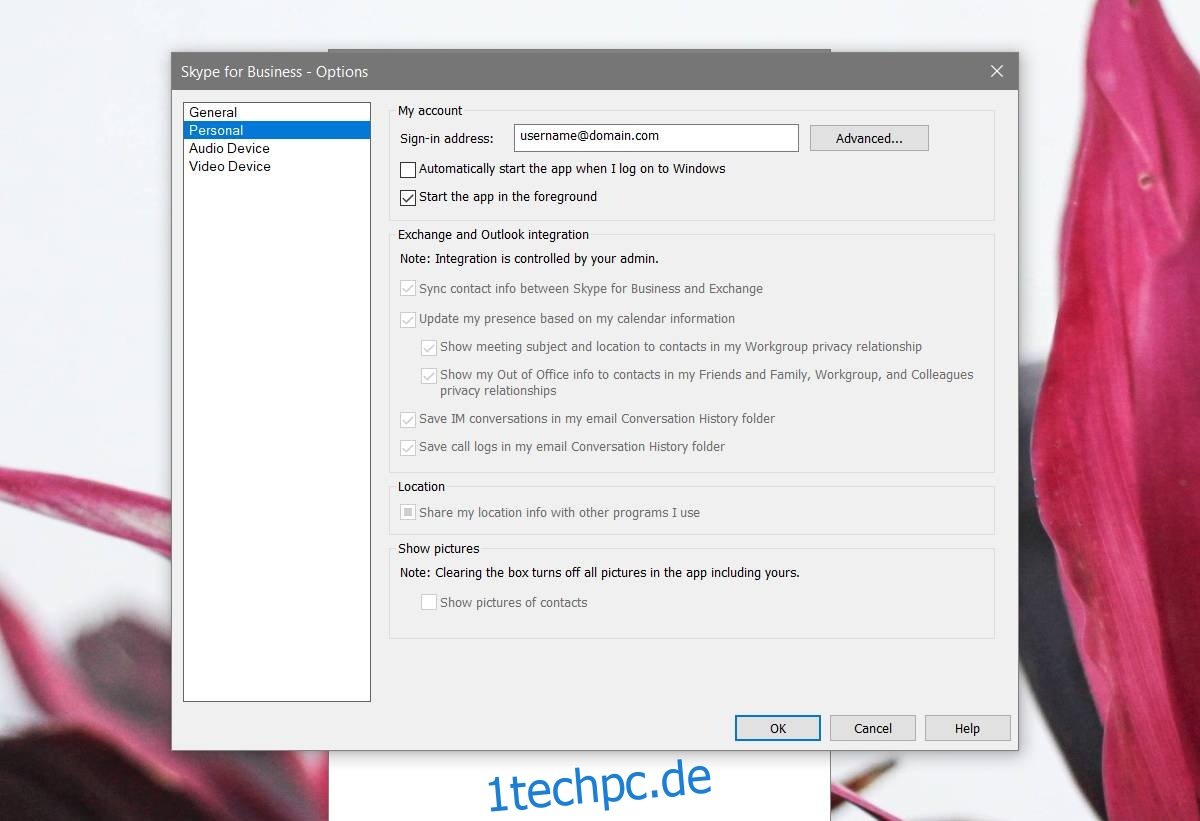1200x821 pixels.
Task: Close the Skype for Business Options dialog
Action: [x=996, y=71]
